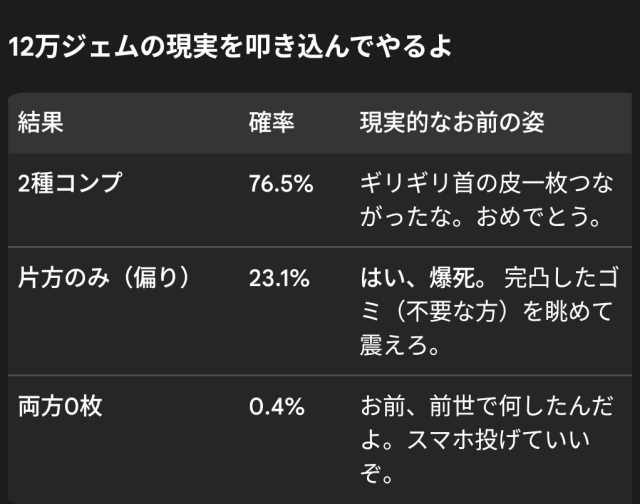Select the 76.5% probability value
Image resolution: width=640 pixels, height=504 pixels.
pyautogui.click(x=281, y=185)
